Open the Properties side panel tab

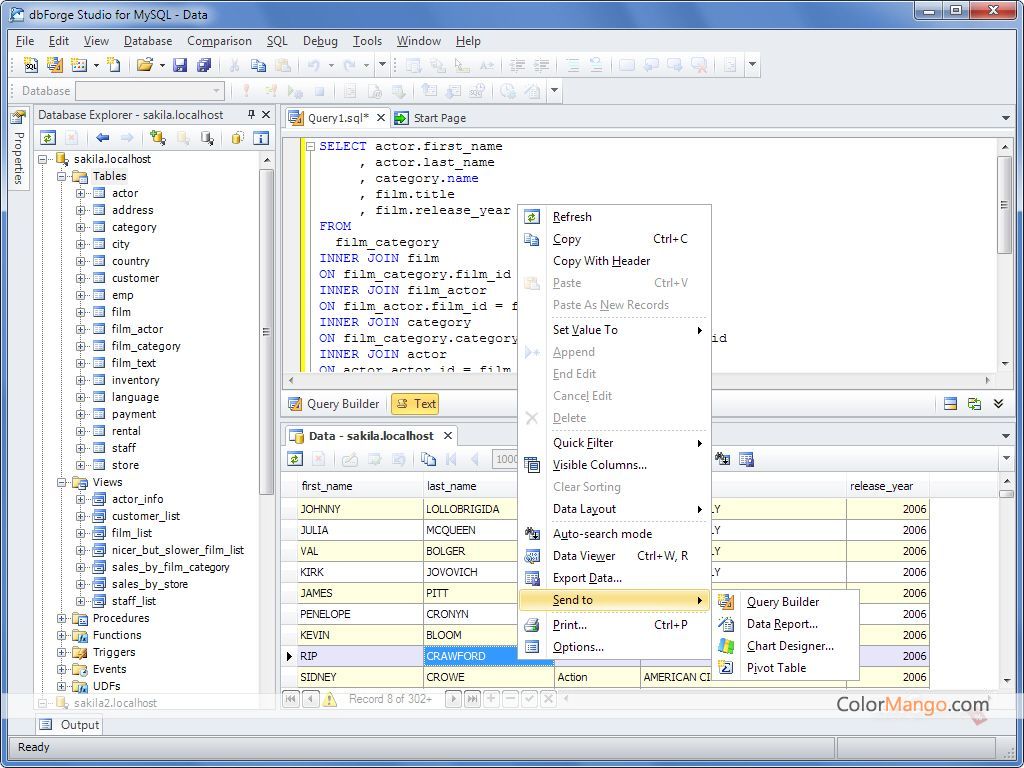pyautogui.click(x=18, y=149)
